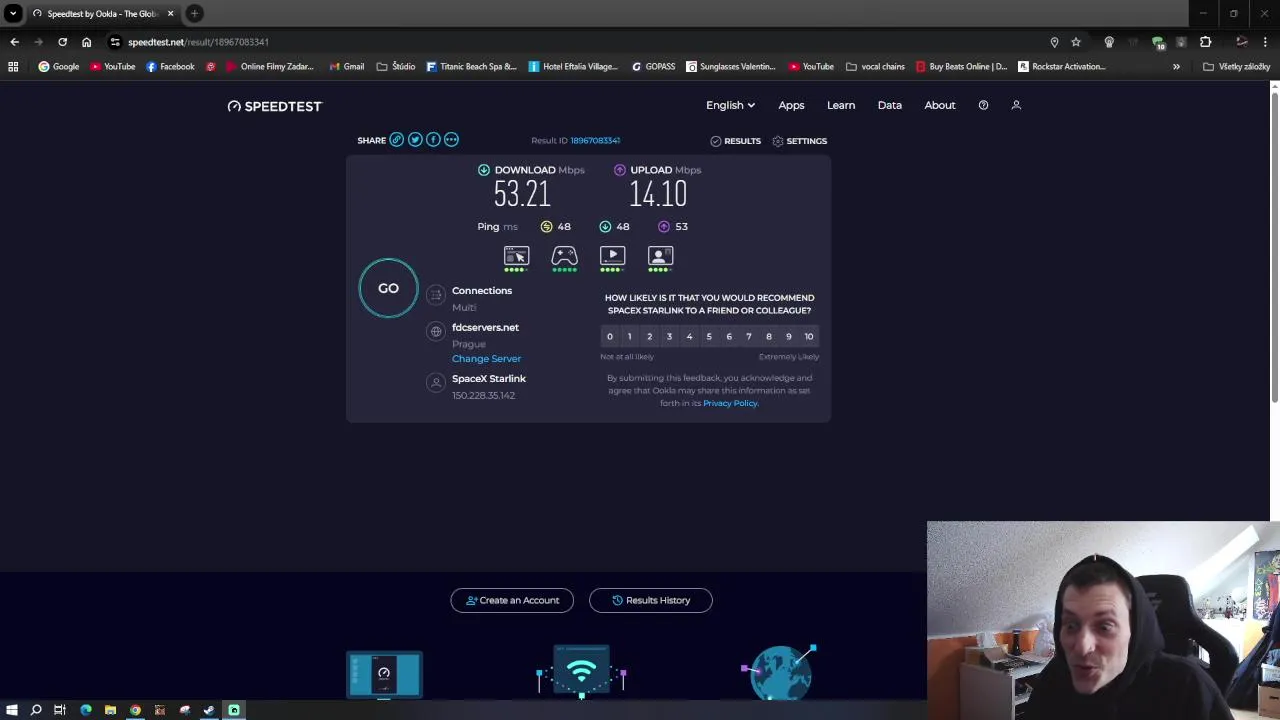Rate recommendation as 3
The image size is (1280, 720).
click(669, 336)
